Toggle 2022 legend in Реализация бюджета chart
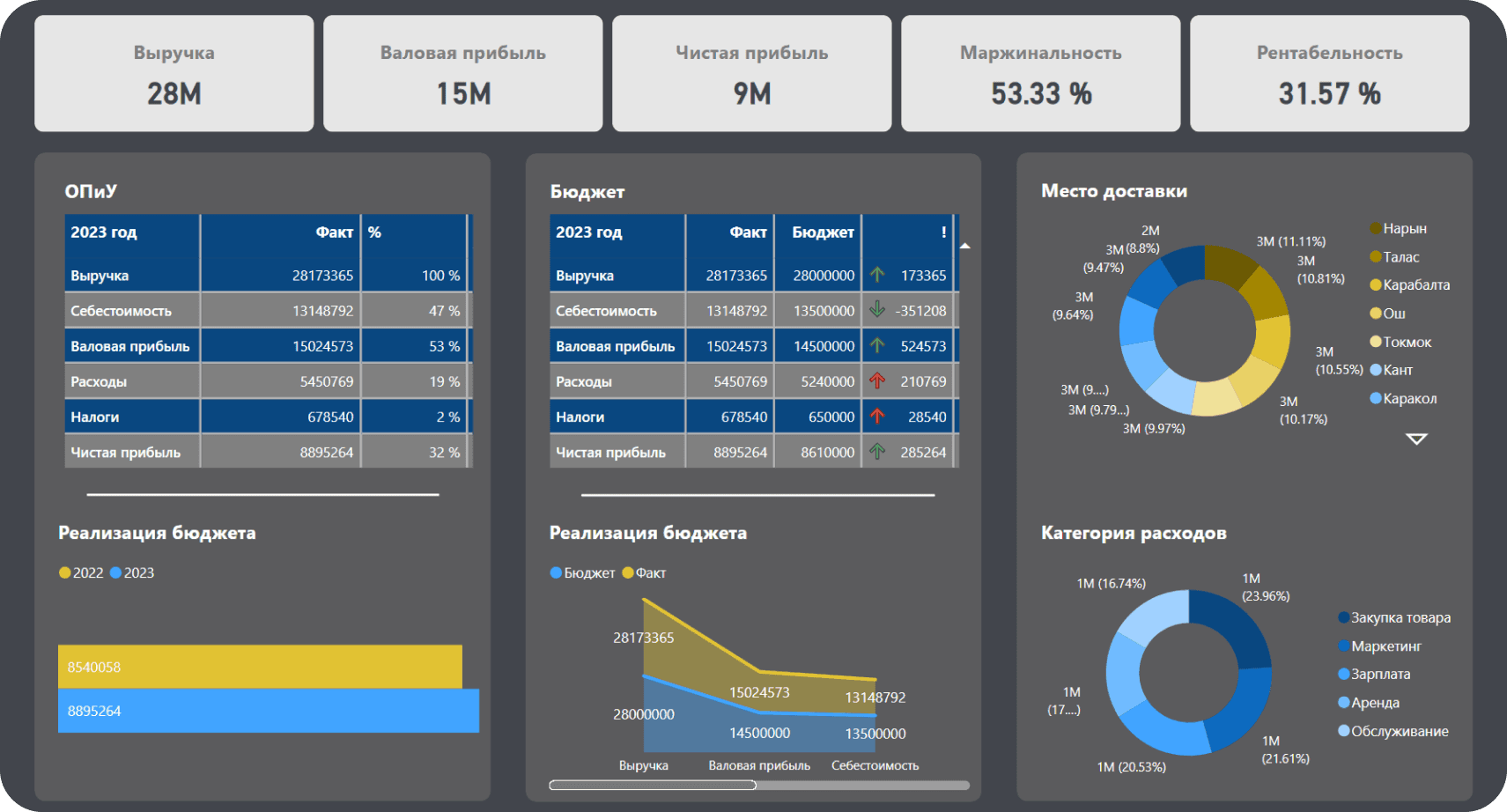The height and width of the screenshot is (812, 1507). click(x=81, y=572)
